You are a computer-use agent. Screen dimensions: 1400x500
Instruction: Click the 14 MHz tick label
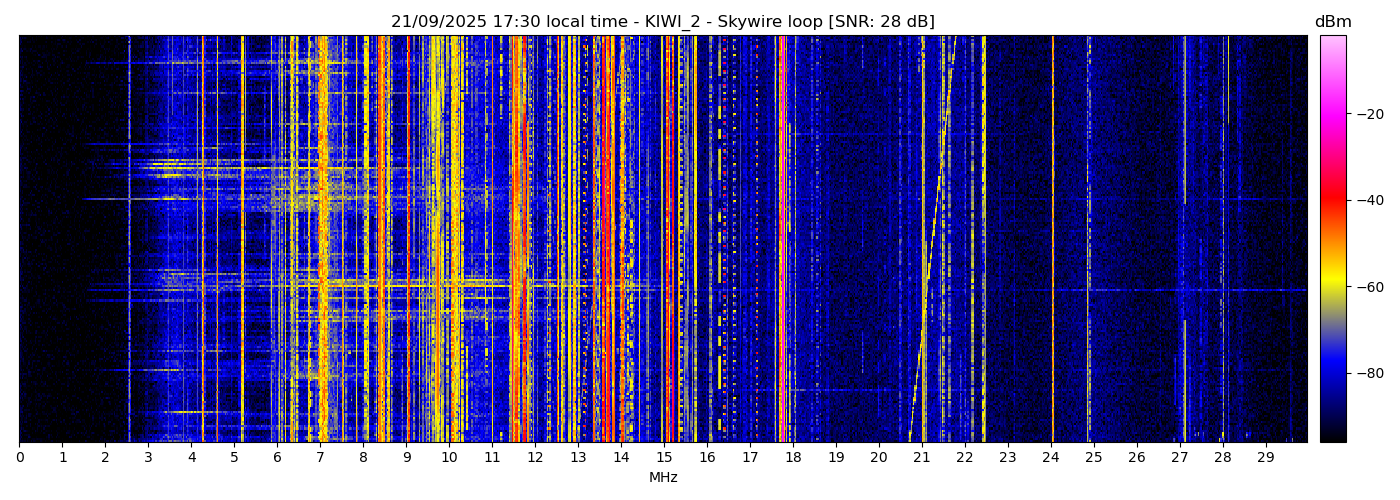(x=621, y=458)
